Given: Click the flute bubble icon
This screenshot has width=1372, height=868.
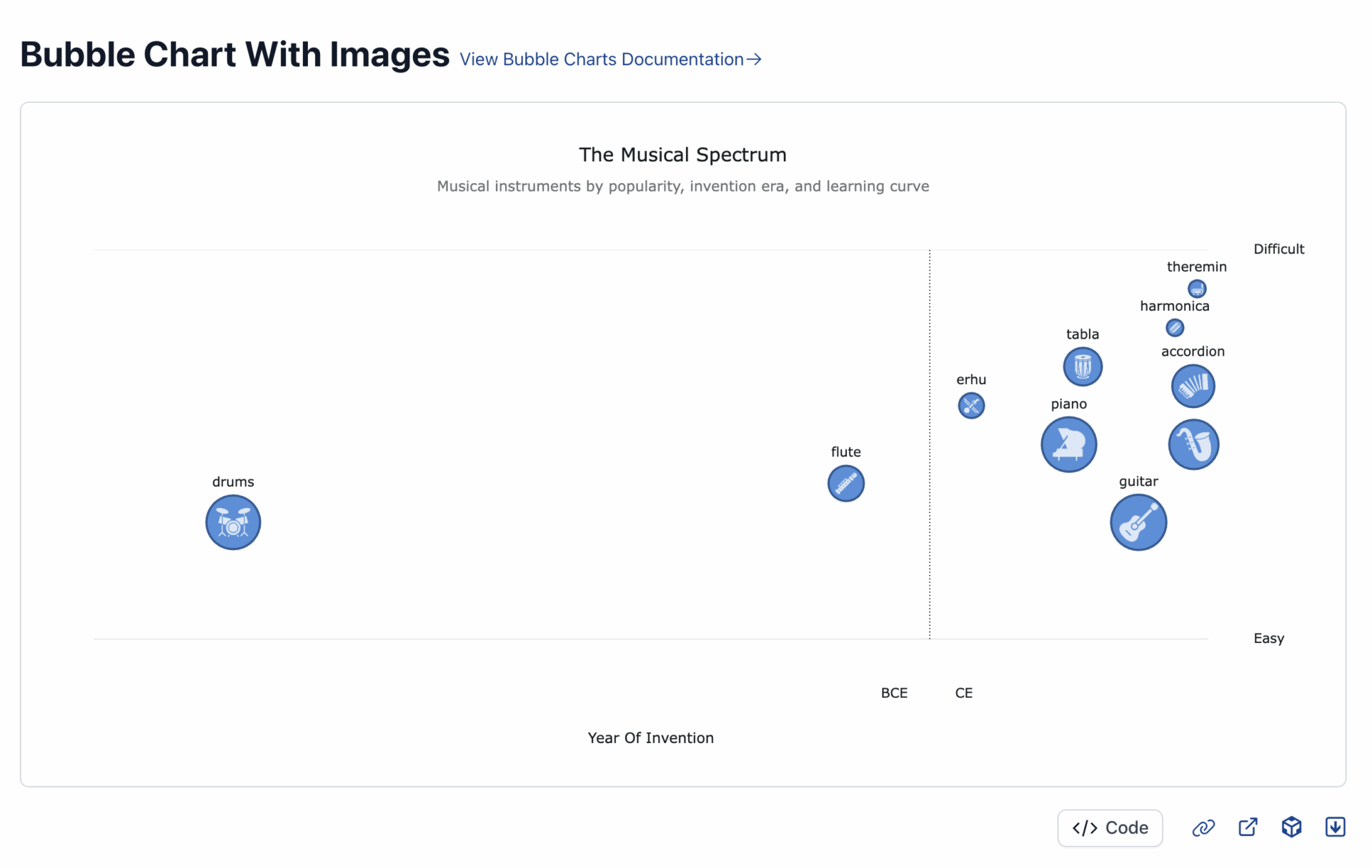Looking at the screenshot, I should click(846, 484).
